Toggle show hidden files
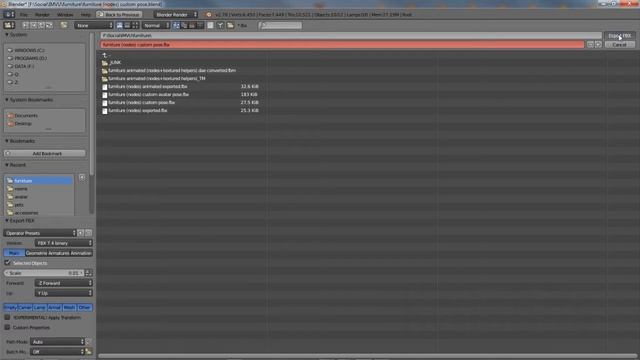Viewport: 640px width, 360px height. (x=210, y=25)
